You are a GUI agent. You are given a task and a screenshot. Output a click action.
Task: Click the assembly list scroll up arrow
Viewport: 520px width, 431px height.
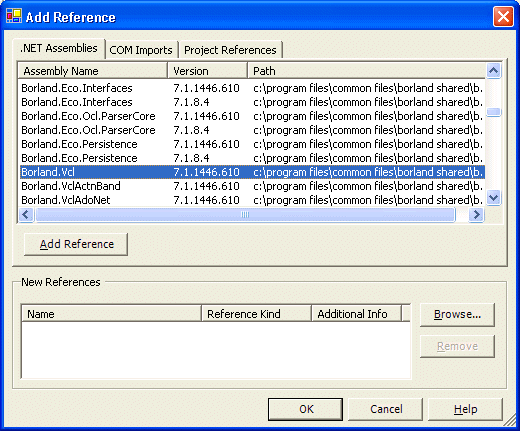493,70
